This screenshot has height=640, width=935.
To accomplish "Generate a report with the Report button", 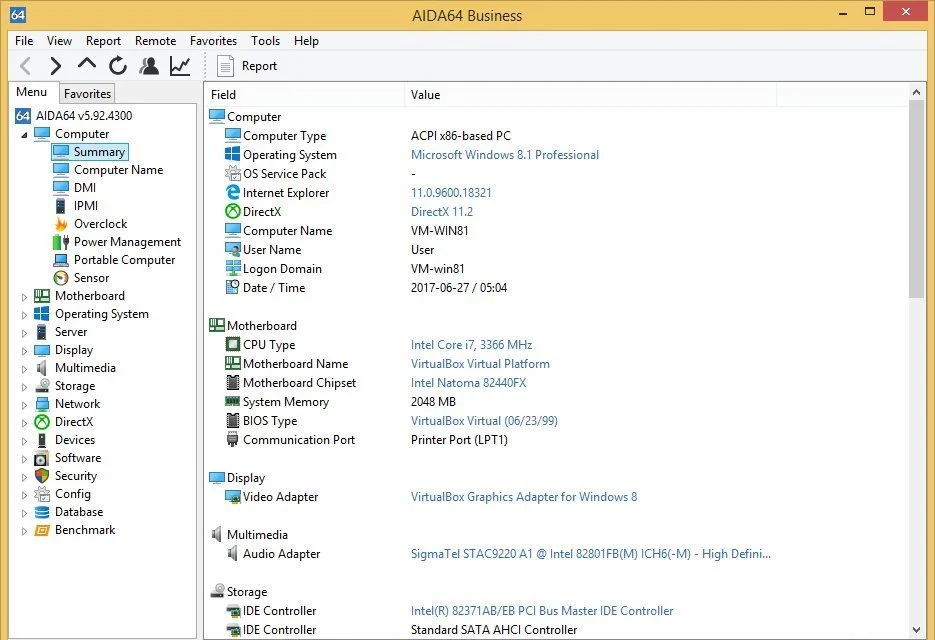I will click(247, 66).
